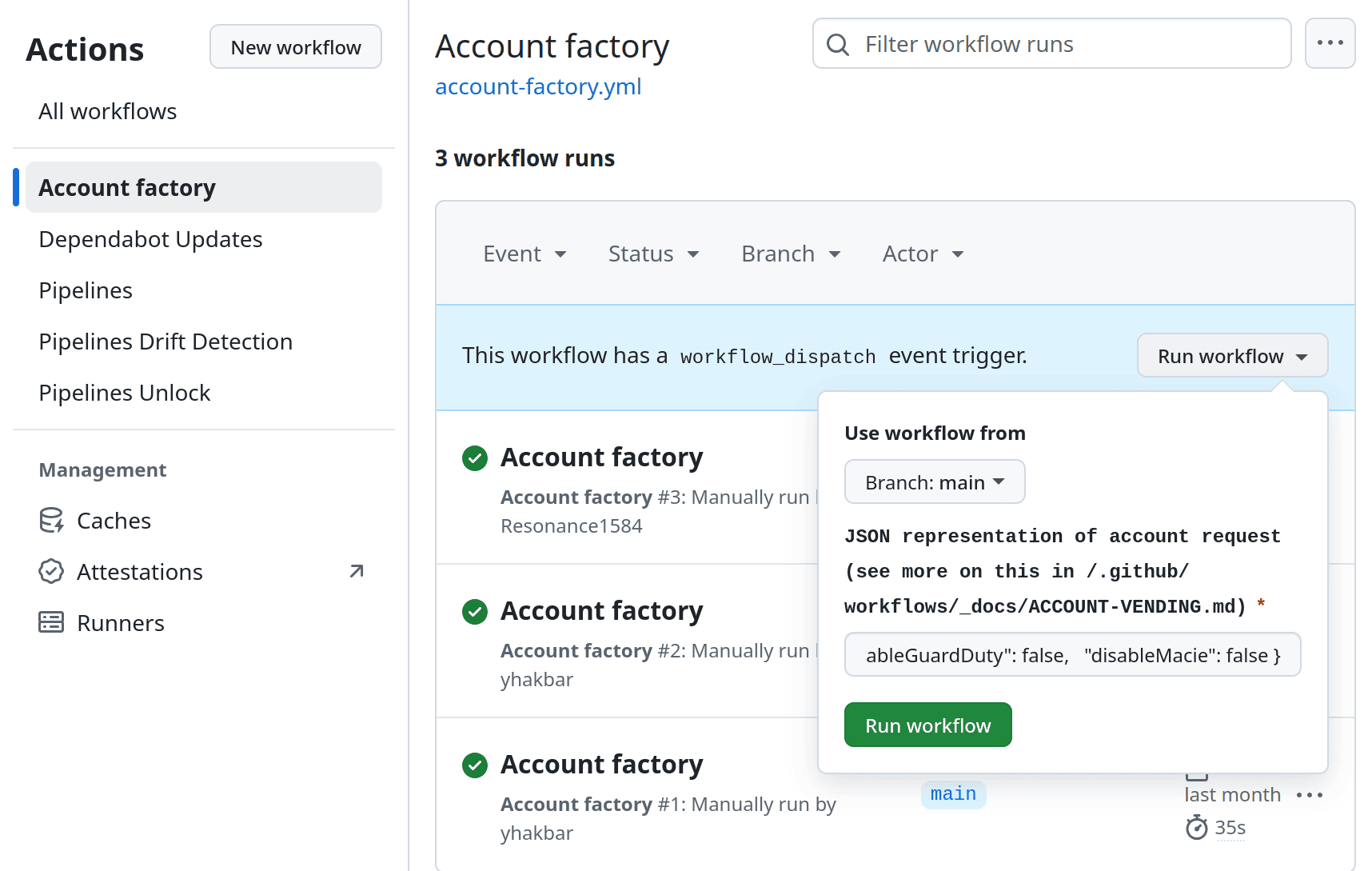Viewport: 1372px width, 871px height.
Task: Expand the Status filter dropdown
Action: [654, 254]
